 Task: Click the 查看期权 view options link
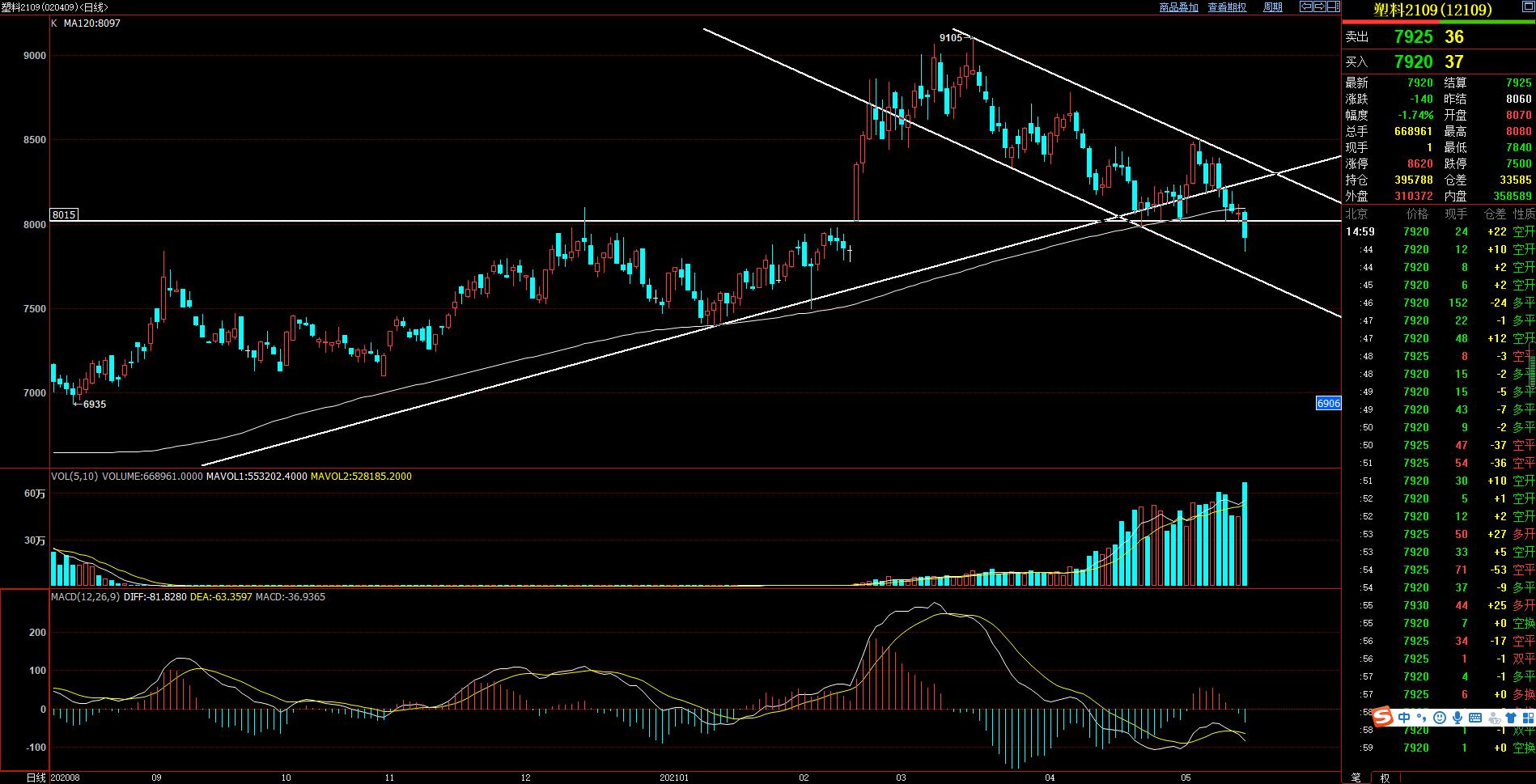(1227, 7)
